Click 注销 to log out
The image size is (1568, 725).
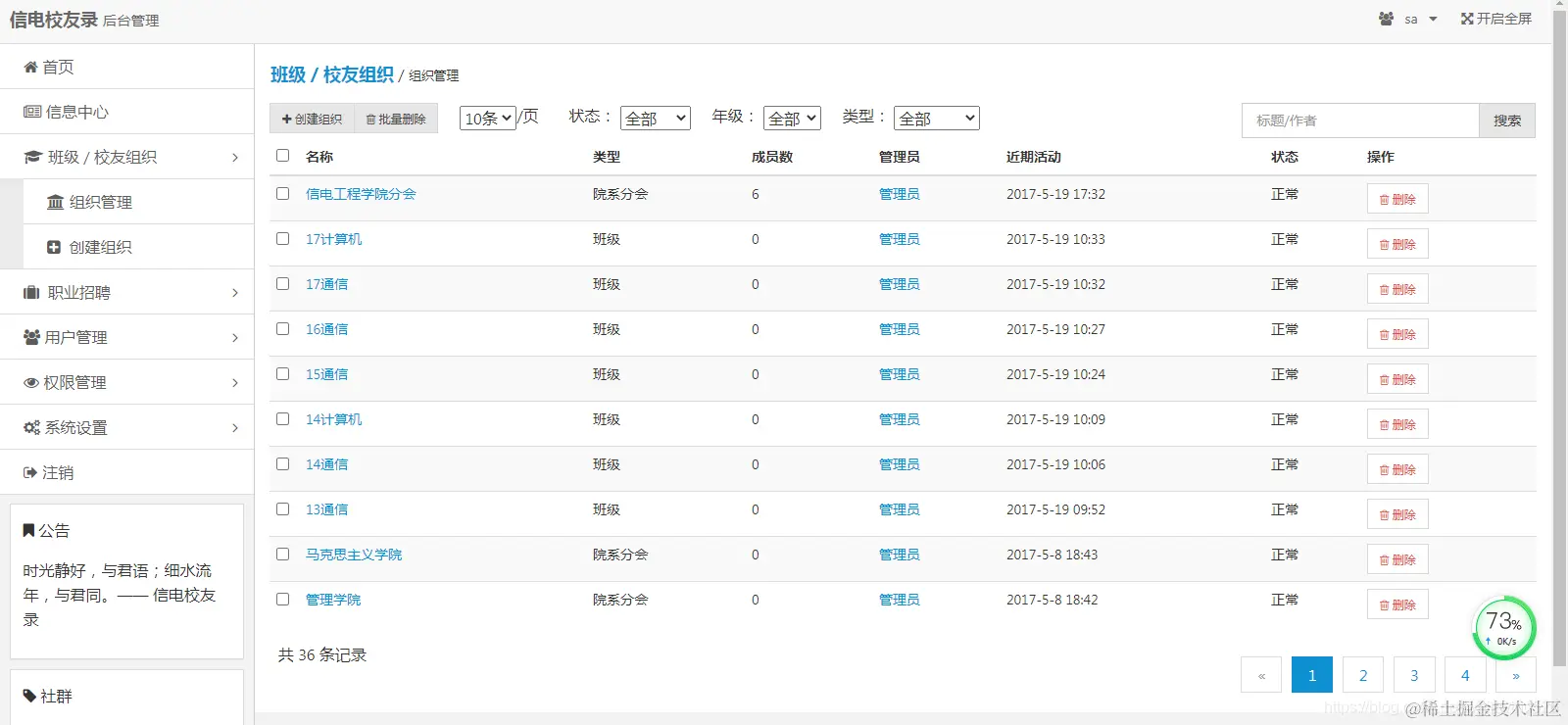coord(127,472)
